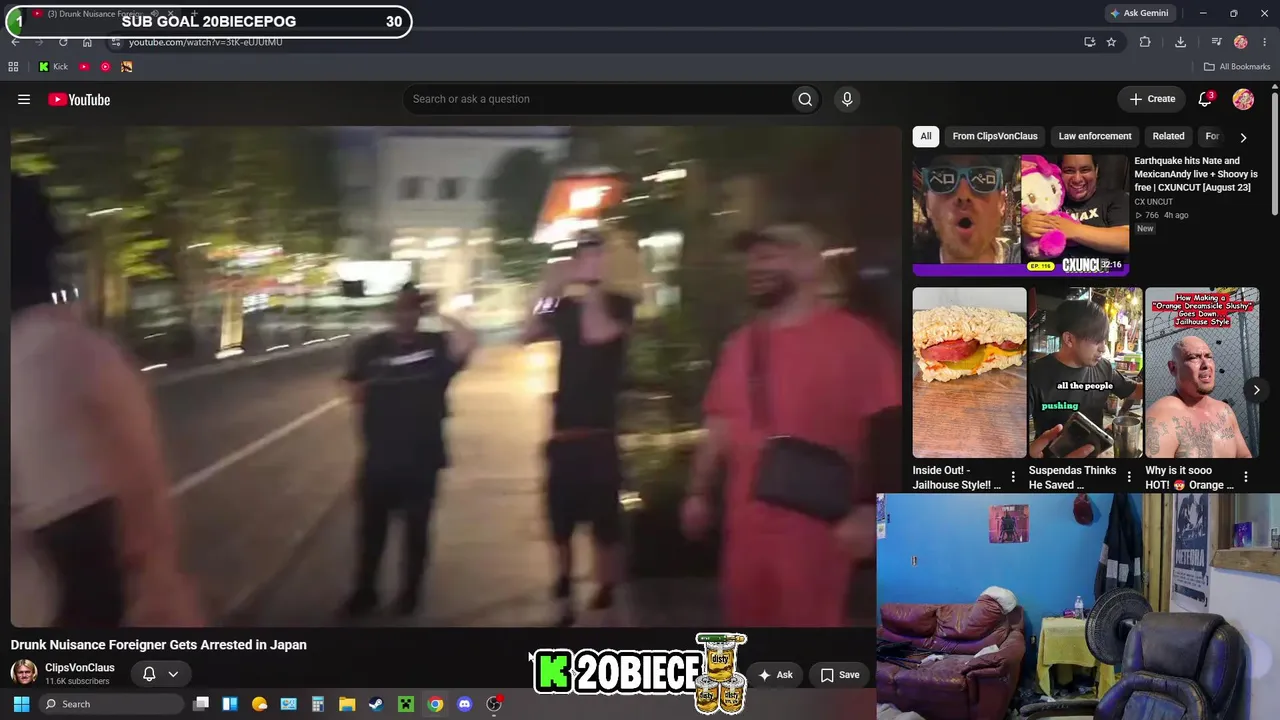Open the CX UNCUT channel name
This screenshot has height=720, width=1280.
[x=1154, y=202]
